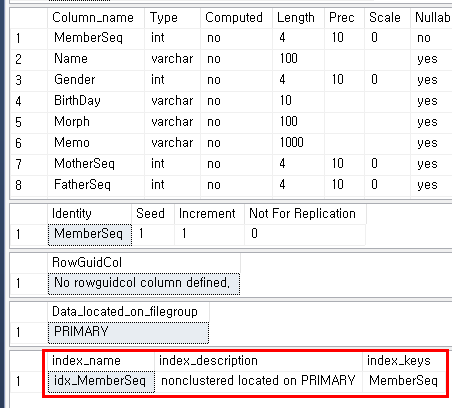Click the Scale column header
The image size is (452, 408).
pyautogui.click(x=387, y=18)
